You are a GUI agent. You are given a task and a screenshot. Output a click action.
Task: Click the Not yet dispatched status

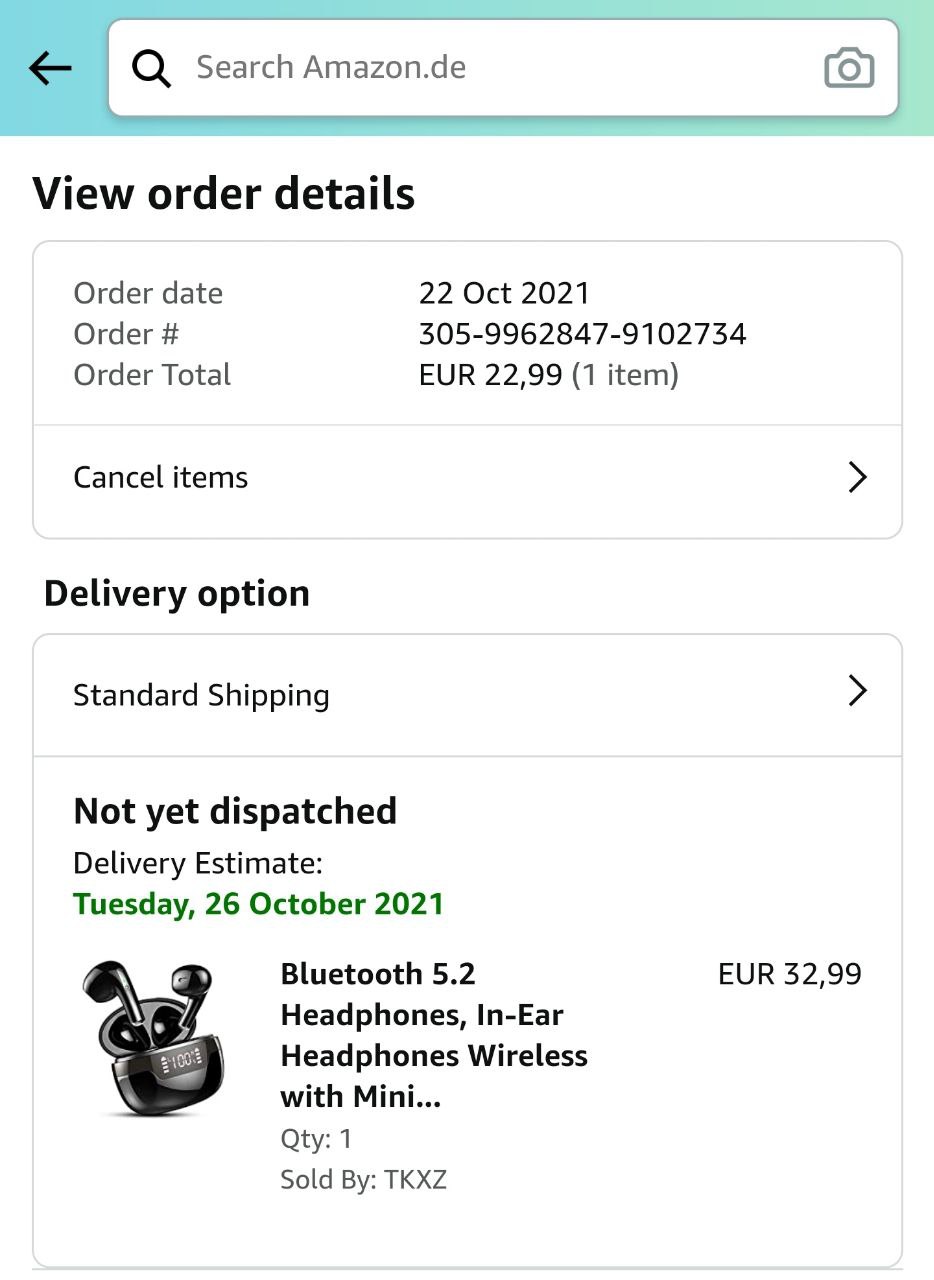click(x=235, y=811)
